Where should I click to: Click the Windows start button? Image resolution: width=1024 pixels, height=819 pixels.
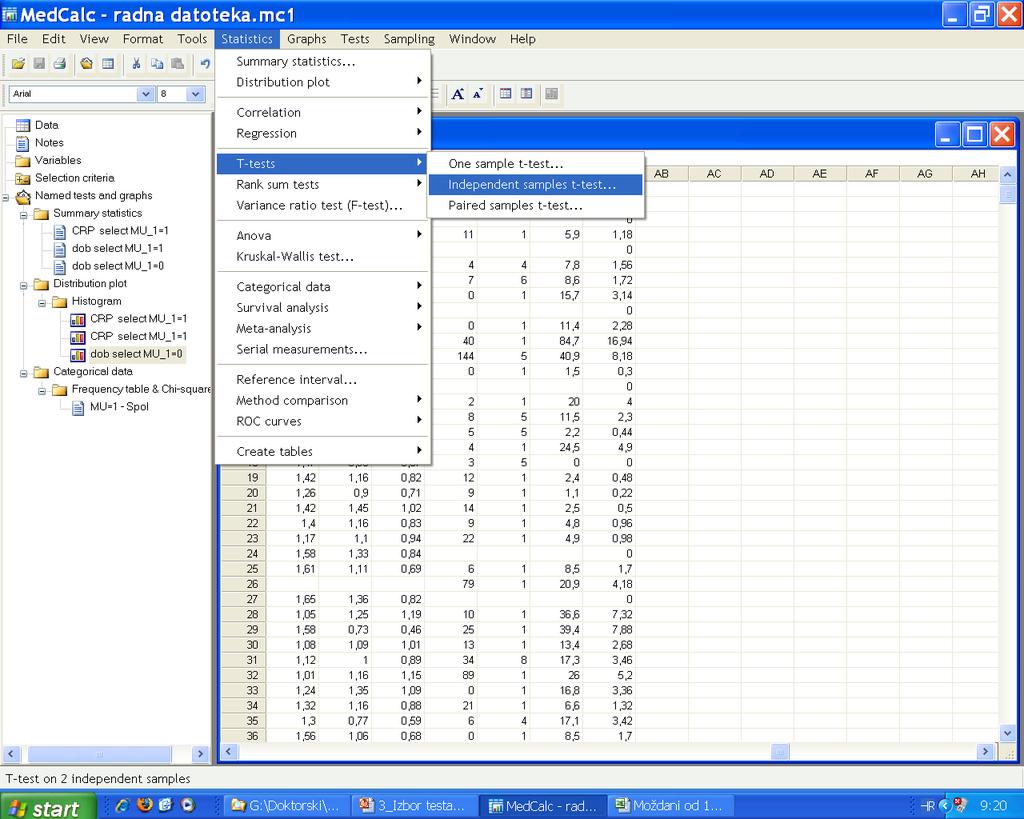click(48, 807)
